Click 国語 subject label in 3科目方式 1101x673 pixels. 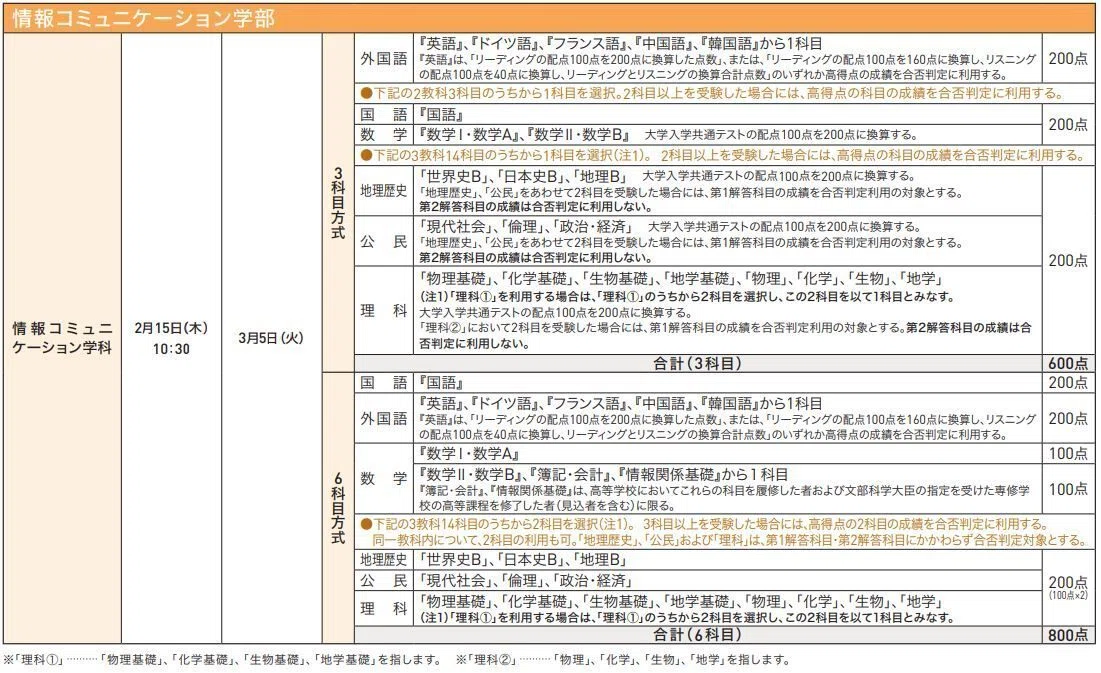[383, 115]
